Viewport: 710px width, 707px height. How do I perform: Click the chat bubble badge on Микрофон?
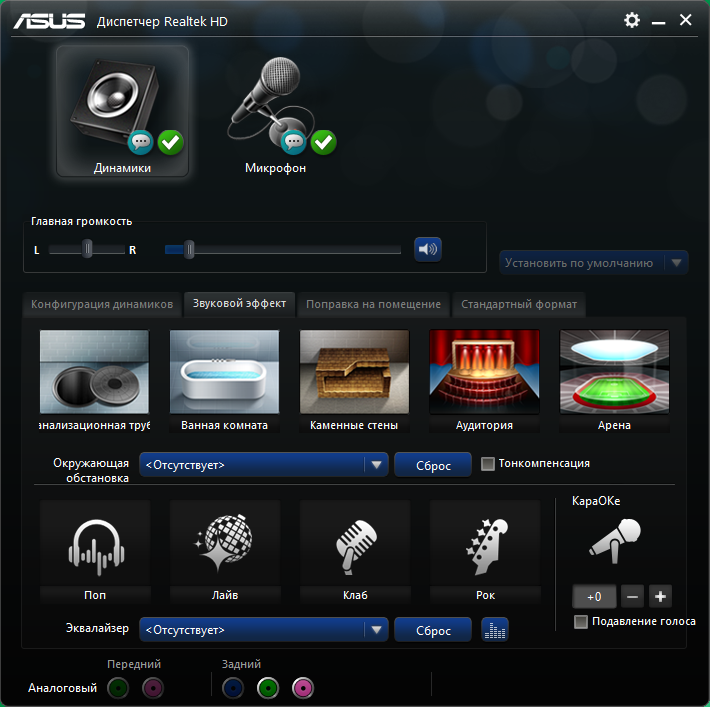coord(294,143)
